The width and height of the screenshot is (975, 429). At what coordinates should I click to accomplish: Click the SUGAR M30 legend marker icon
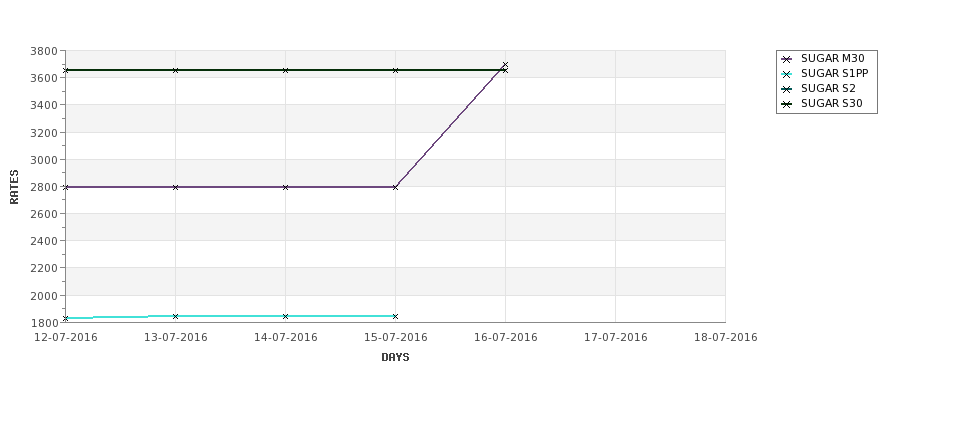pyautogui.click(x=786, y=59)
